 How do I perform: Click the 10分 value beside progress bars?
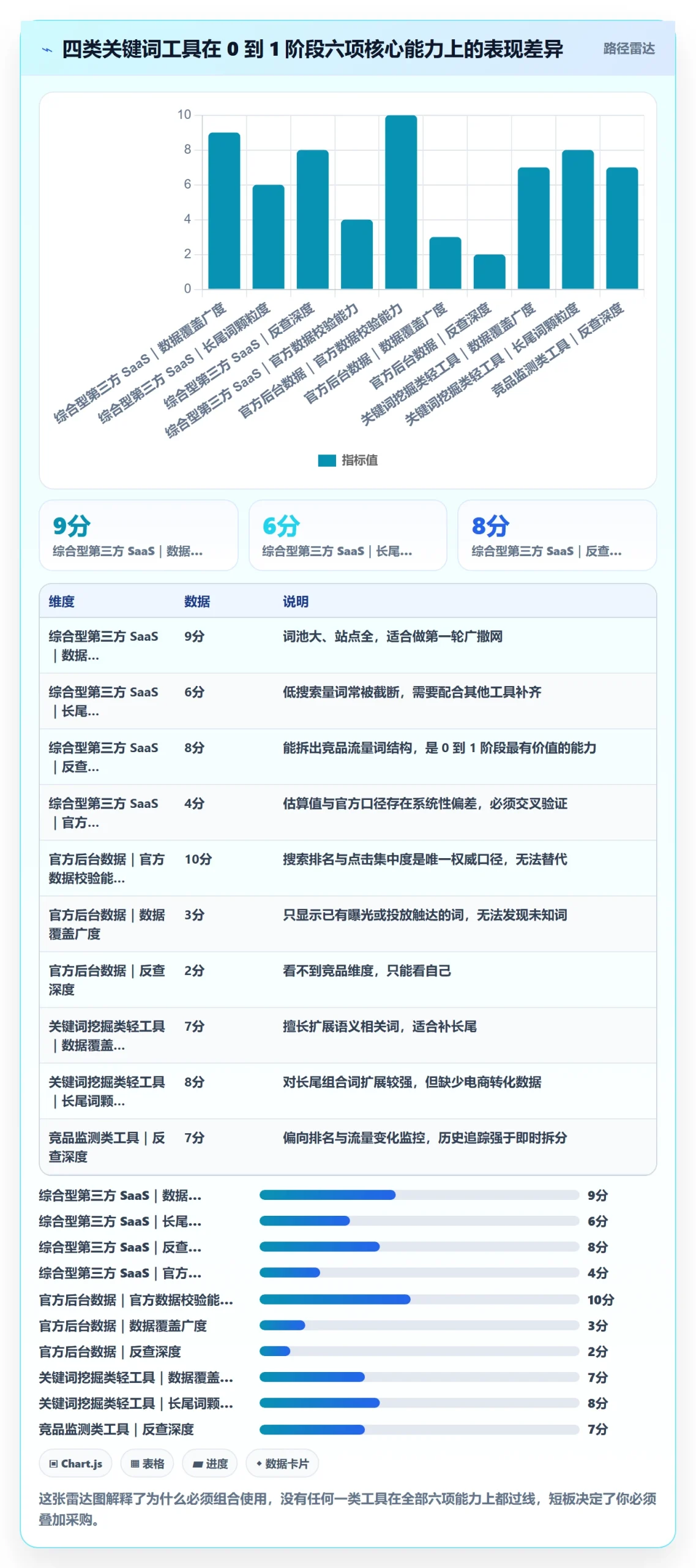click(601, 1300)
